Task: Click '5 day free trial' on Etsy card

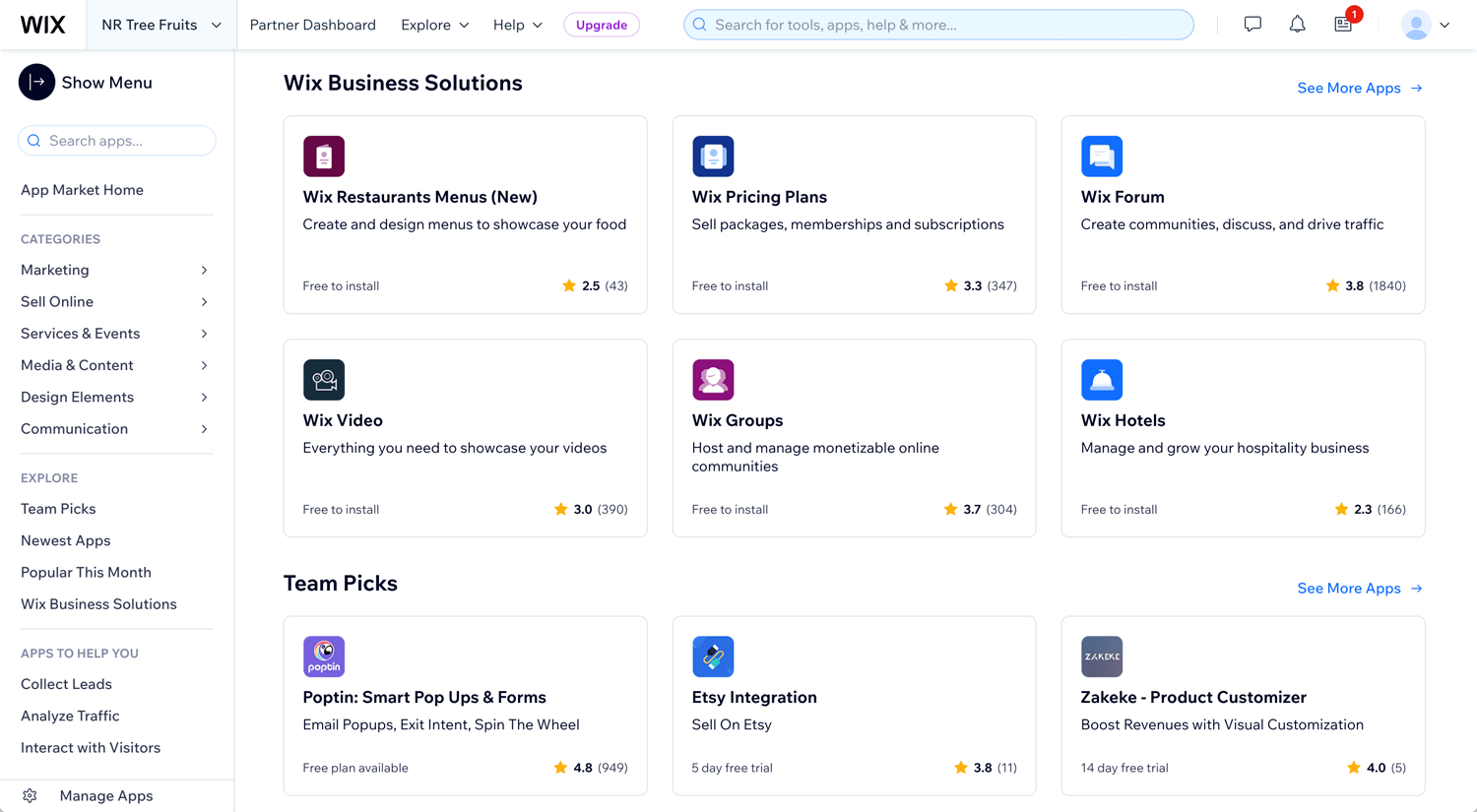Action: tap(732, 768)
